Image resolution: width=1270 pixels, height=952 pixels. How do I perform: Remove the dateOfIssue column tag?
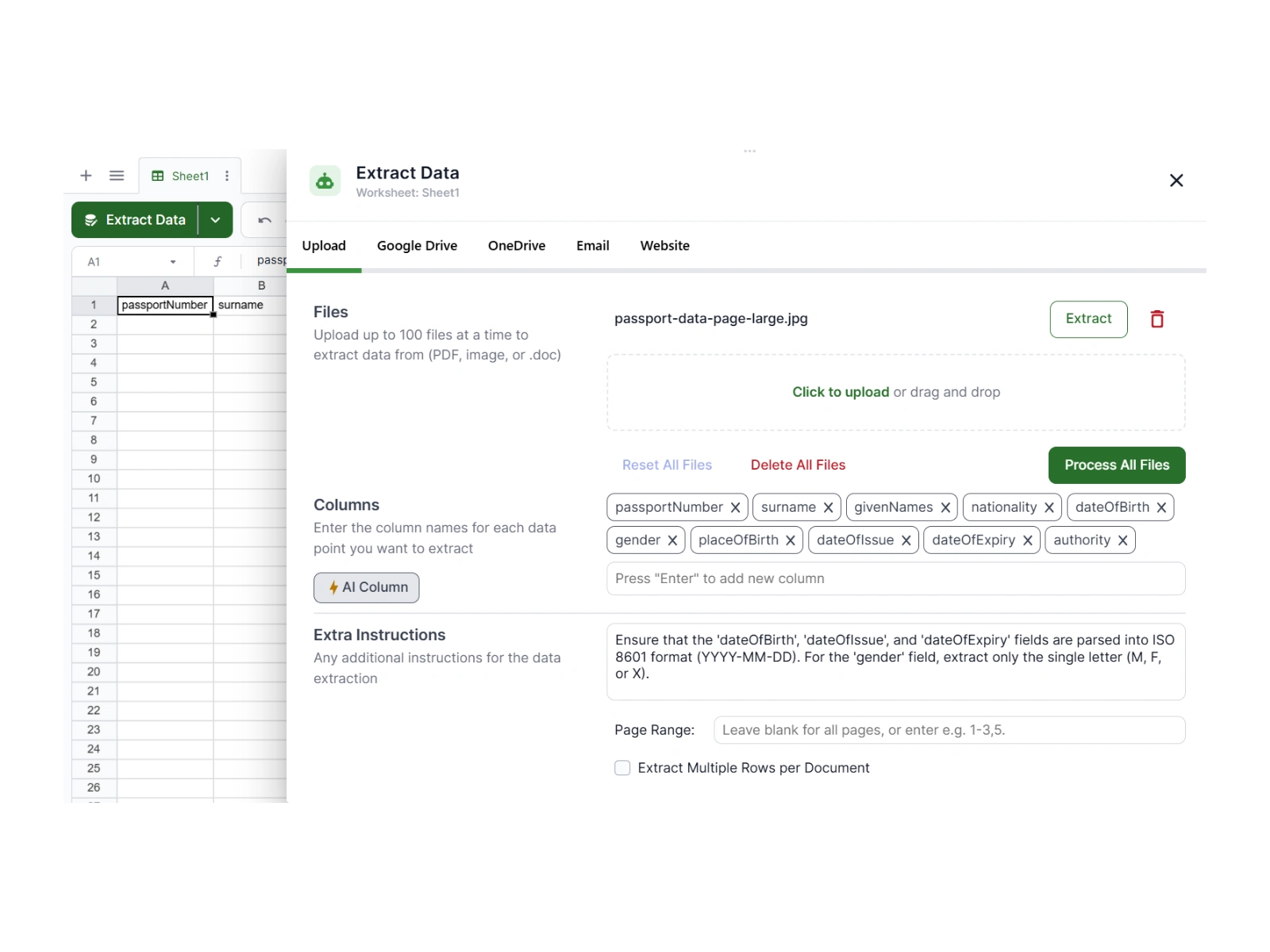click(x=906, y=540)
